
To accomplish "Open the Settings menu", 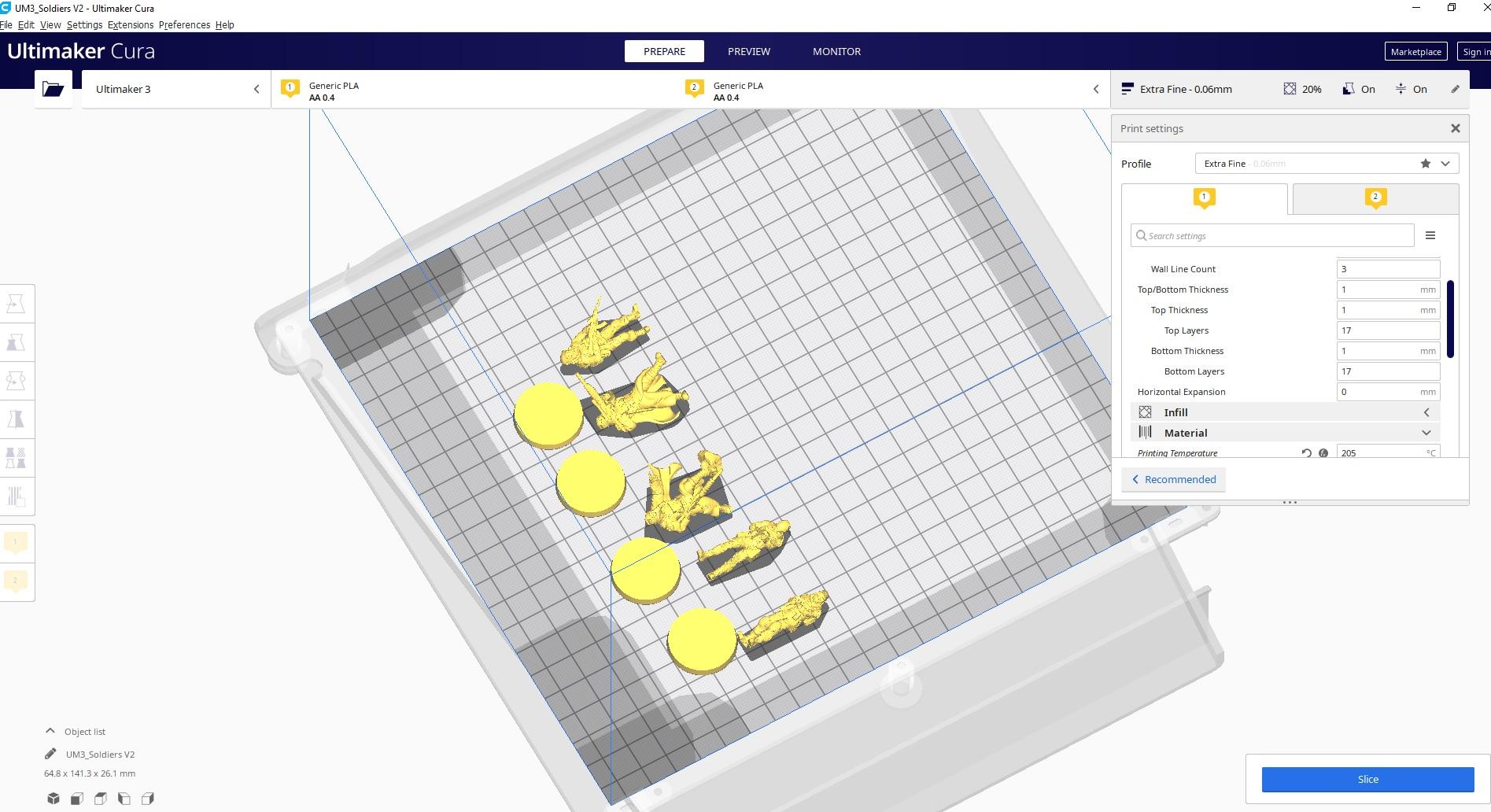I will (84, 25).
